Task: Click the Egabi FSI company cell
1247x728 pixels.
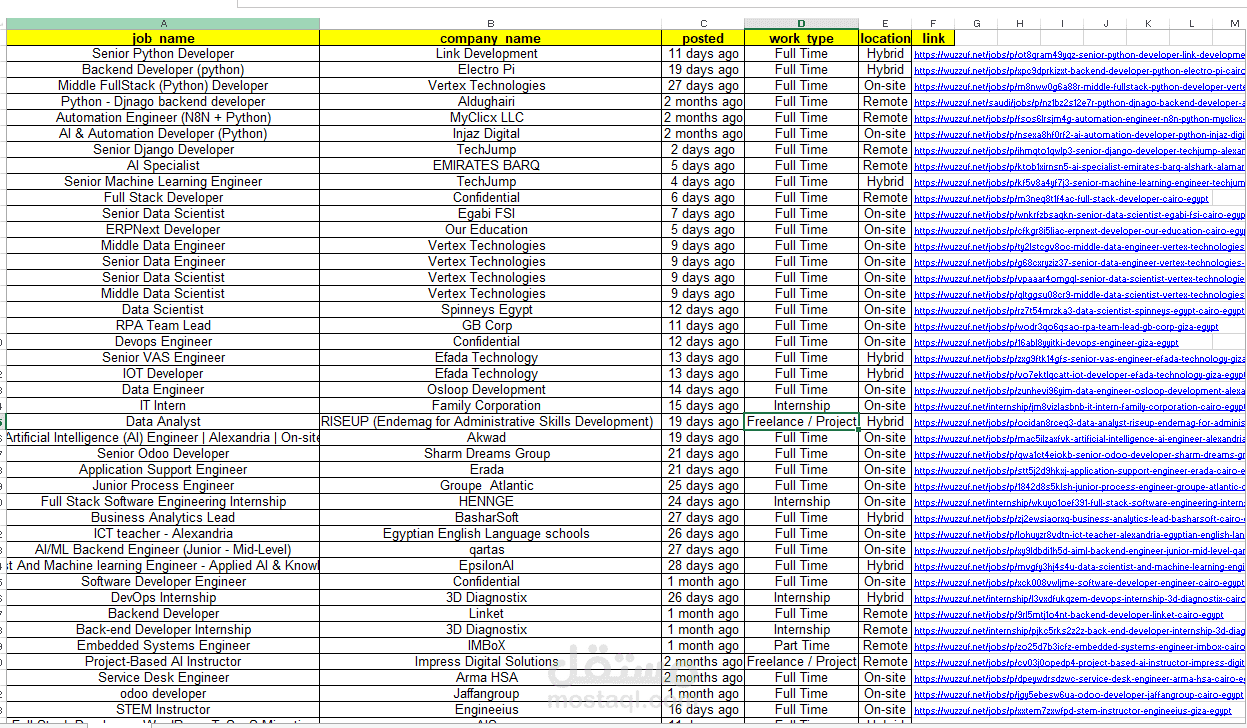Action: (490, 214)
